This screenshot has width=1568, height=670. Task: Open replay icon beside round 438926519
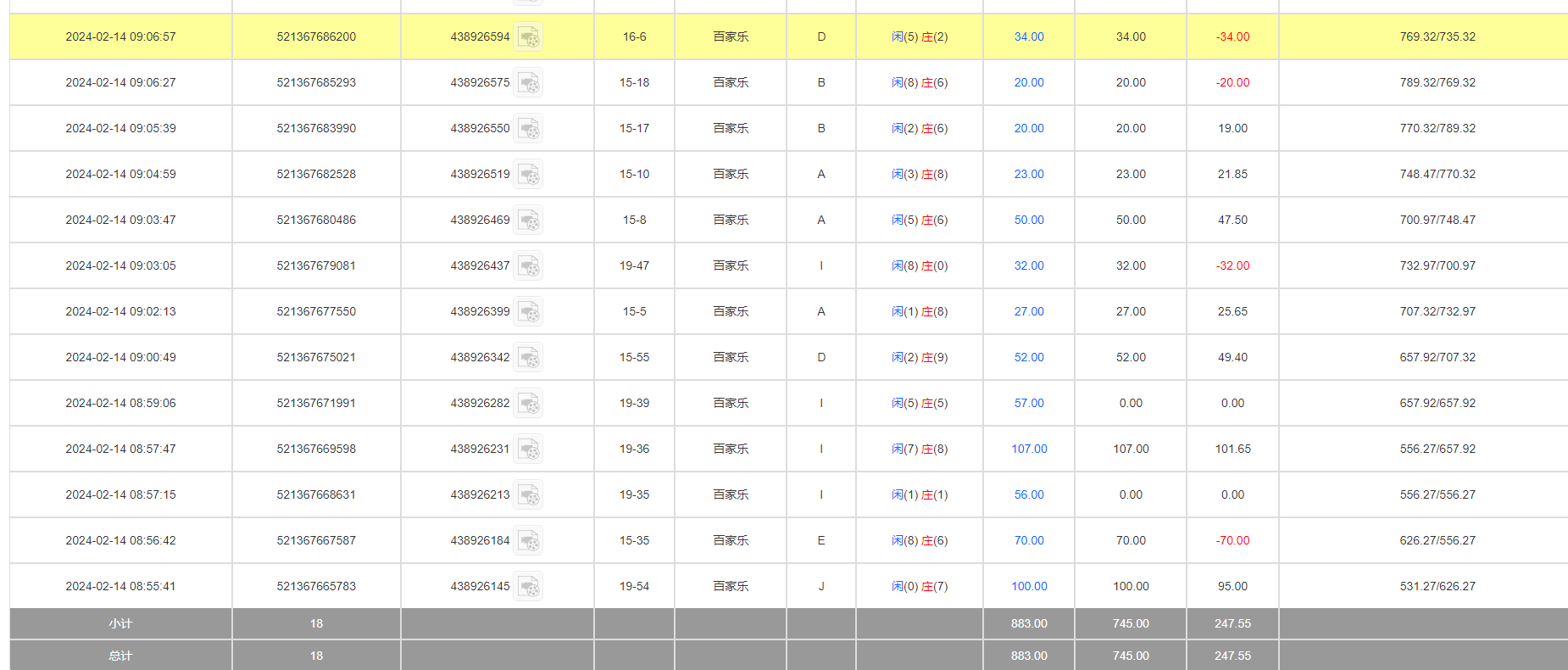click(528, 175)
